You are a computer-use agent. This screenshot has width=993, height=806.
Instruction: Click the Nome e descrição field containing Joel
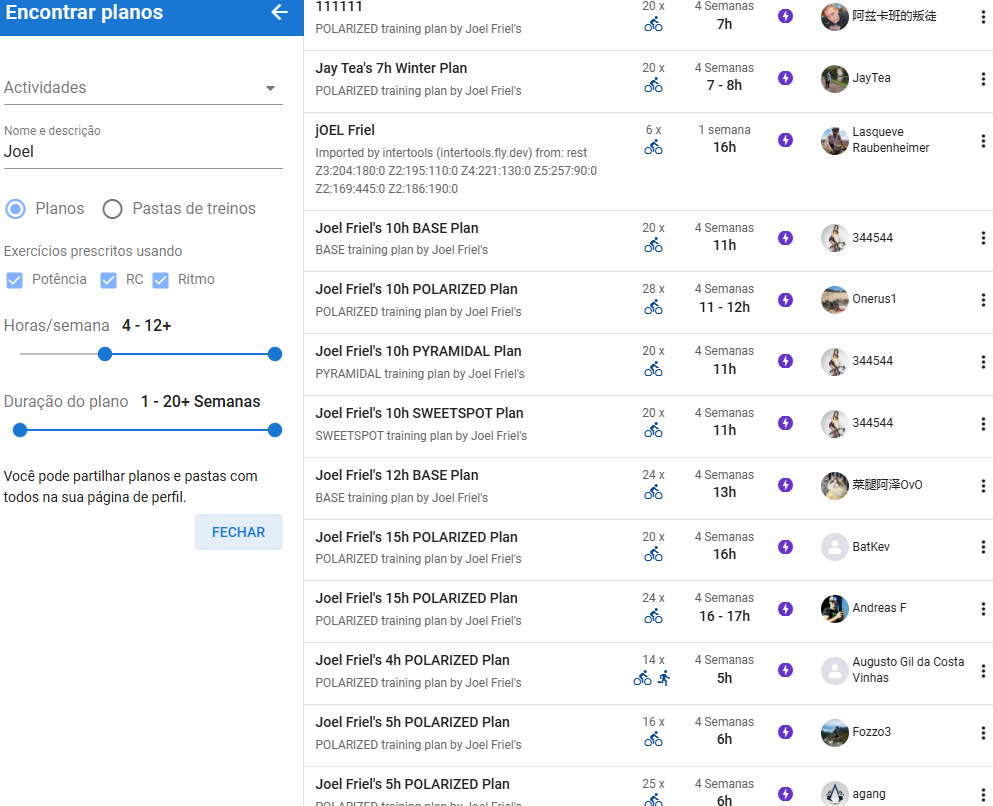click(143, 152)
